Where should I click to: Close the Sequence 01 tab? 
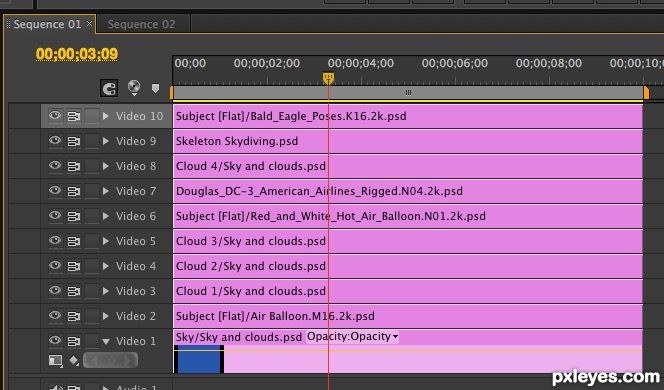pos(89,24)
